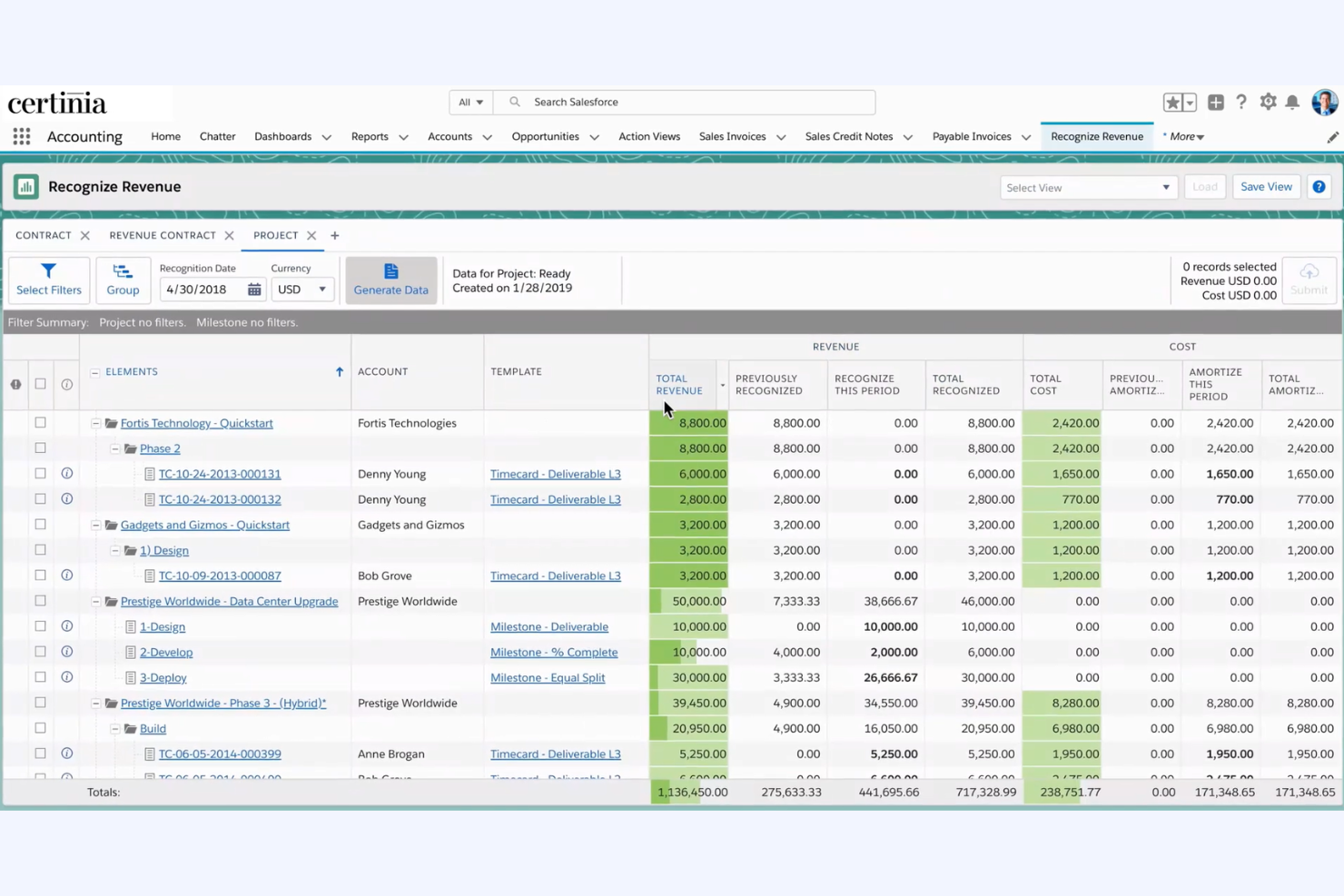The image size is (1344, 896).
Task: Toggle the select-all checkbox in the table header
Action: (x=40, y=383)
